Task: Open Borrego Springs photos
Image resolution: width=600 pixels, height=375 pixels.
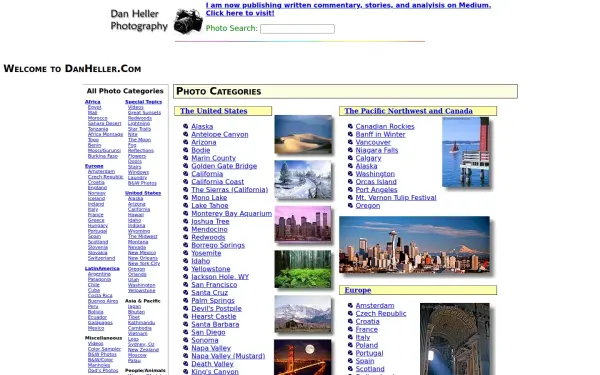Action: click(x=218, y=245)
